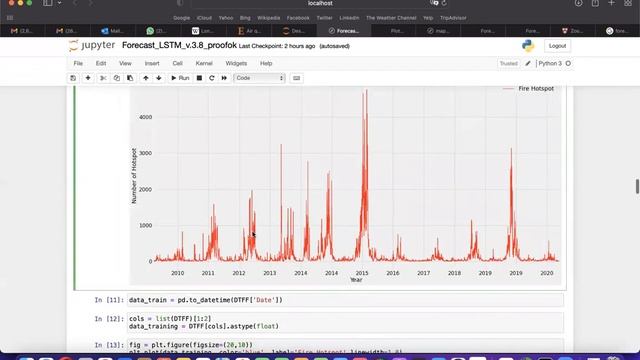
Task: Show the tab overview grid icon
Action: coord(628,3)
